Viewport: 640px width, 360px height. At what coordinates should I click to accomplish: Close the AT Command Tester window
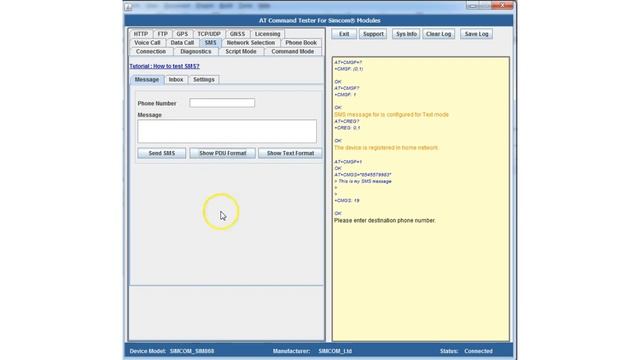click(x=502, y=5)
